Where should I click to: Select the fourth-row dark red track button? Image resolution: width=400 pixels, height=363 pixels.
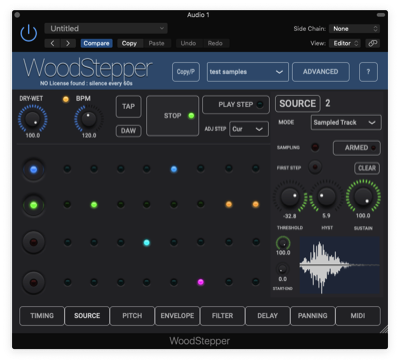33,283
